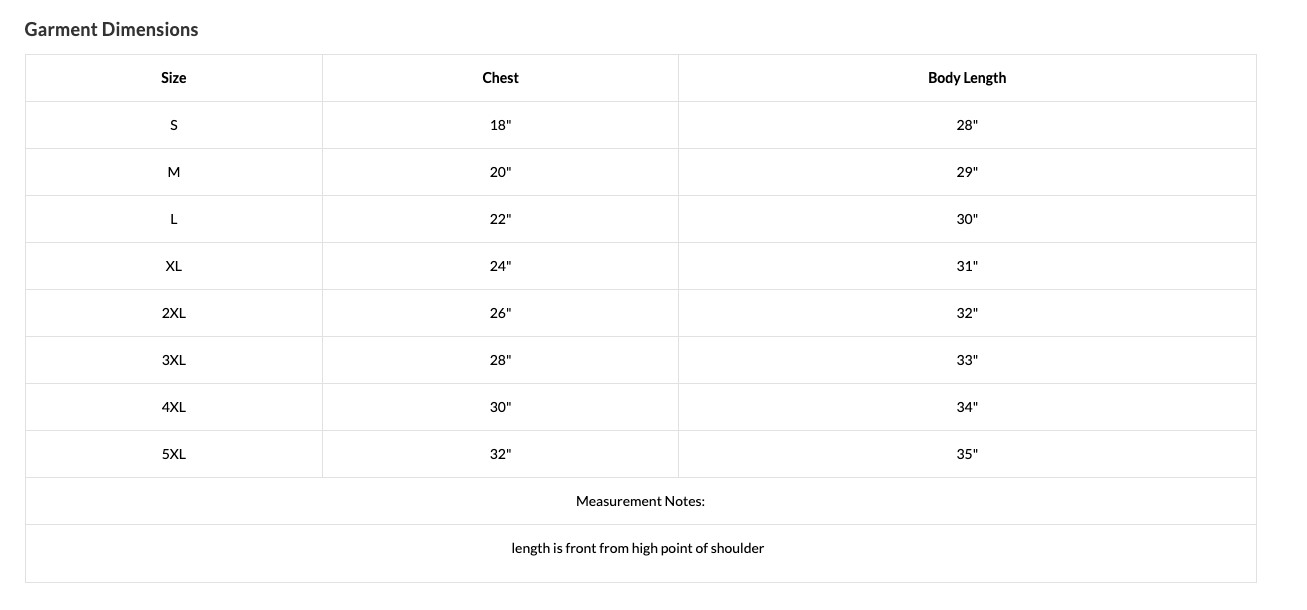Screen dimensions: 1307x610
Task: Click the S size row label
Action: (x=174, y=125)
